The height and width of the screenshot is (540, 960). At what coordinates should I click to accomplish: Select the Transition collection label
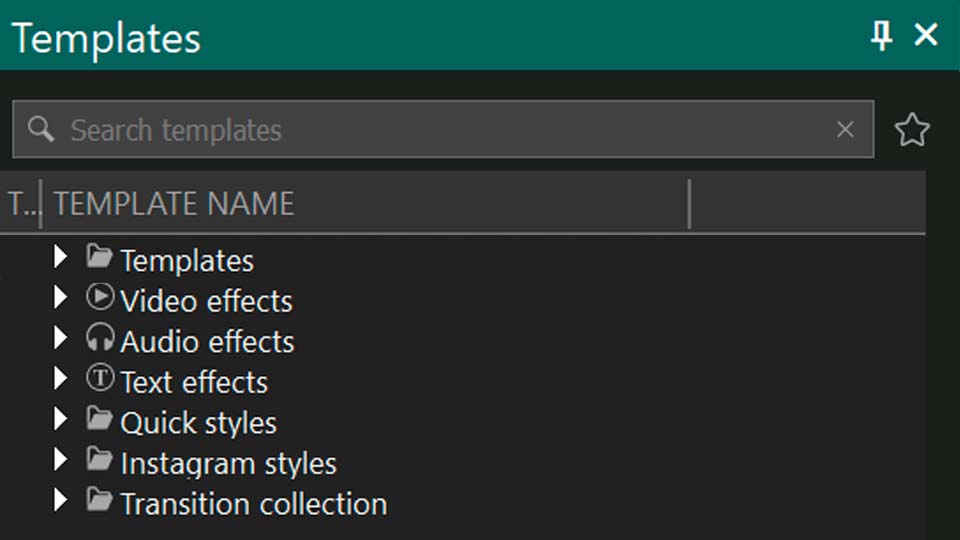pyautogui.click(x=253, y=504)
